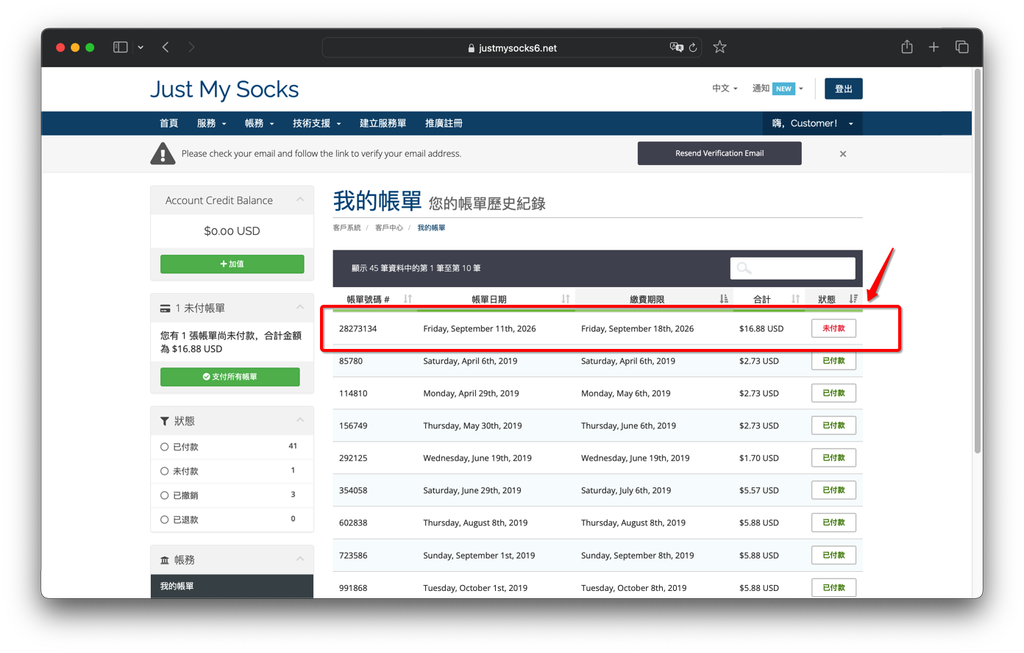Collapse 帳務 sidebar panel chevron

pyautogui.click(x=300, y=560)
